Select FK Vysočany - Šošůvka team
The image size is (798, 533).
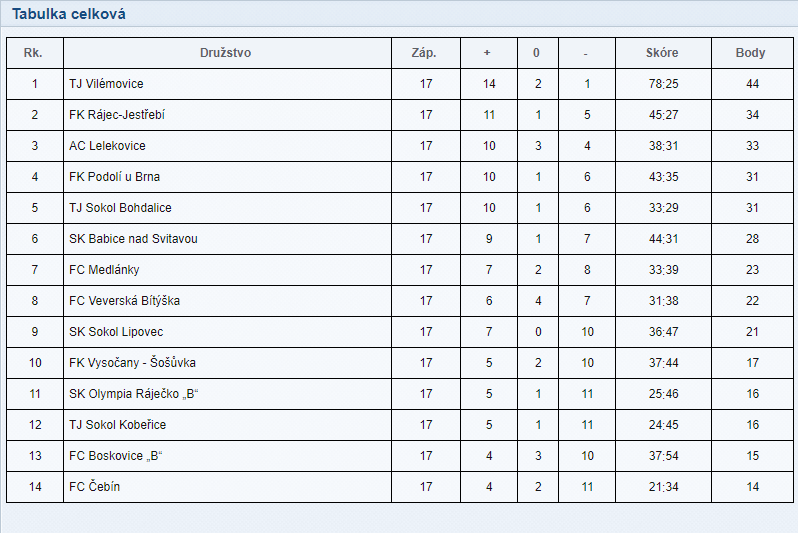coord(132,363)
